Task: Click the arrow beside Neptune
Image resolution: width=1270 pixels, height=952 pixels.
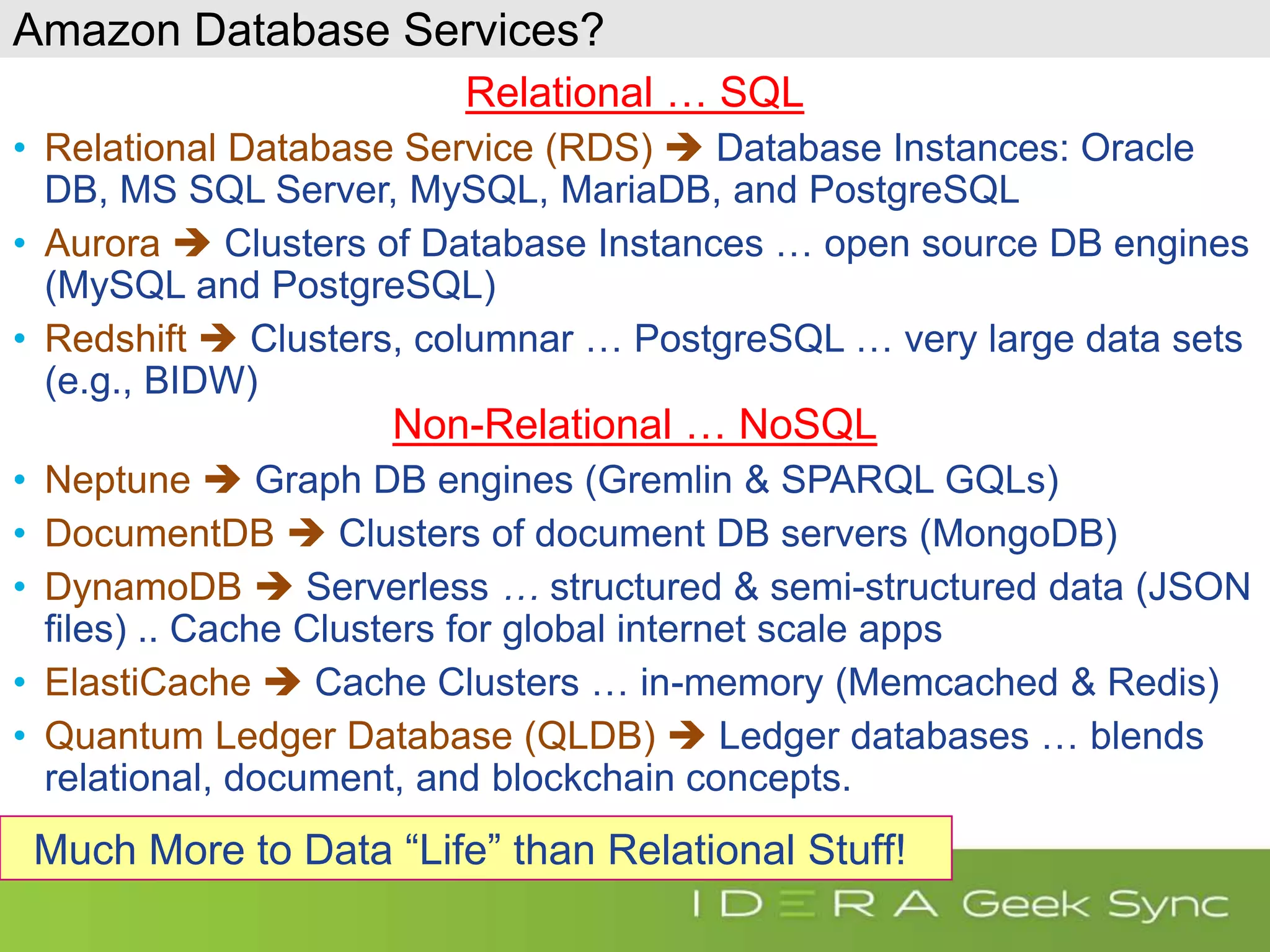Action: click(x=223, y=480)
